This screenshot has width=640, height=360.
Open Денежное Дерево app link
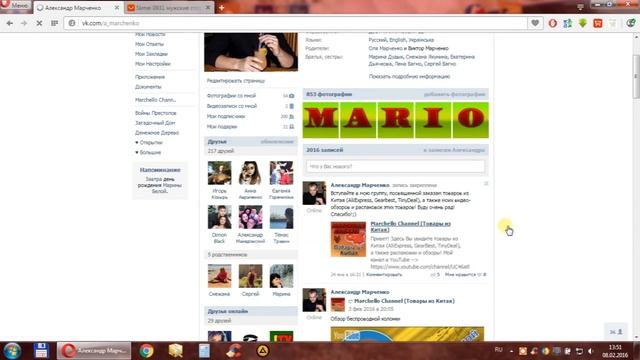pyautogui.click(x=157, y=133)
